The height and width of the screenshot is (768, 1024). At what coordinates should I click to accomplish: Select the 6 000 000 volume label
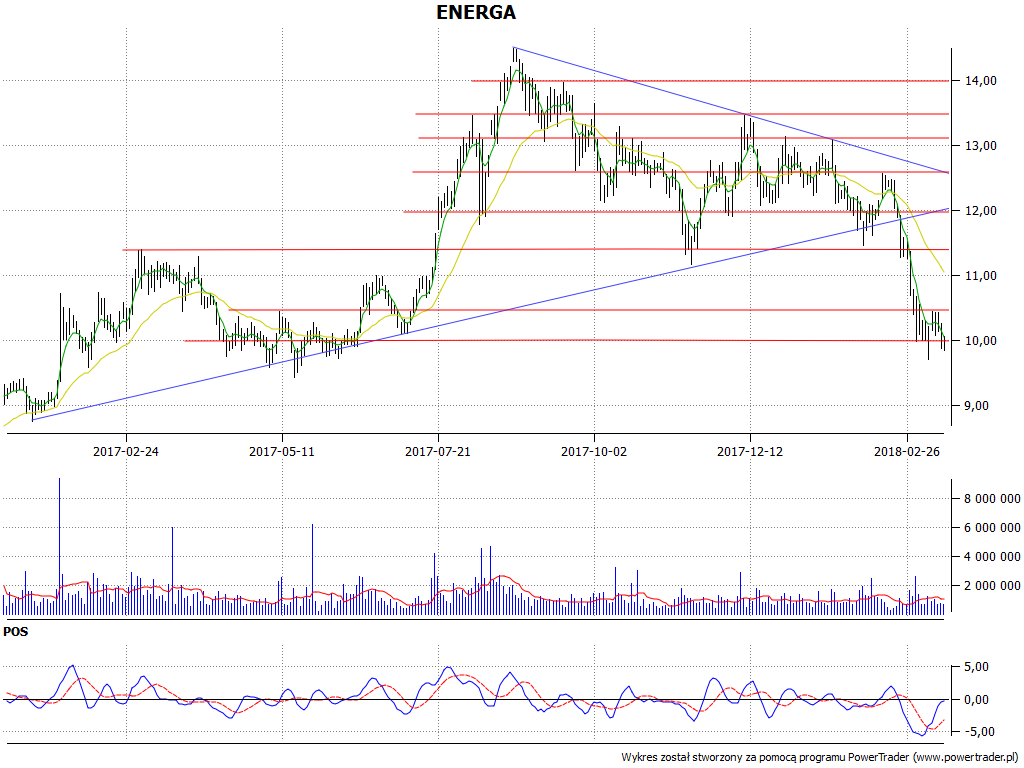(993, 528)
